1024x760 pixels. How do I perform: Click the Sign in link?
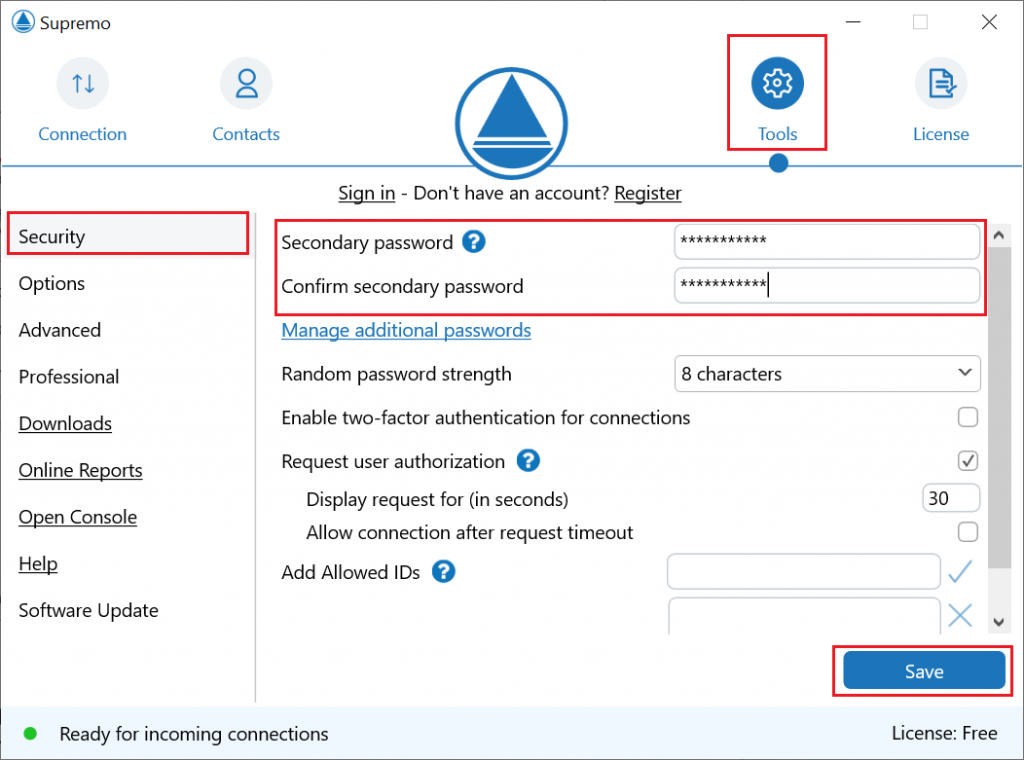tap(366, 193)
